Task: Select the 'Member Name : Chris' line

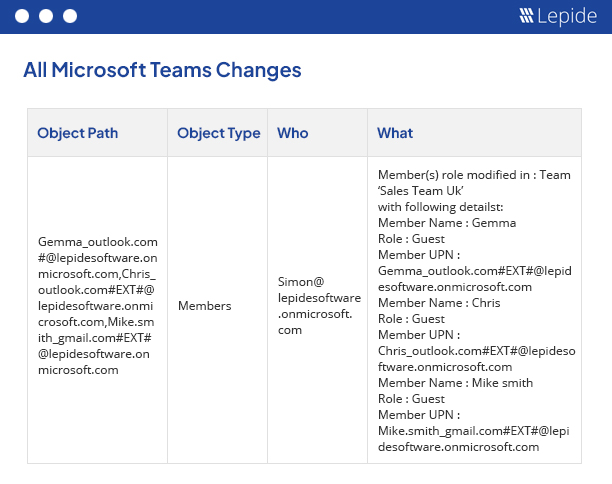Action: point(439,303)
